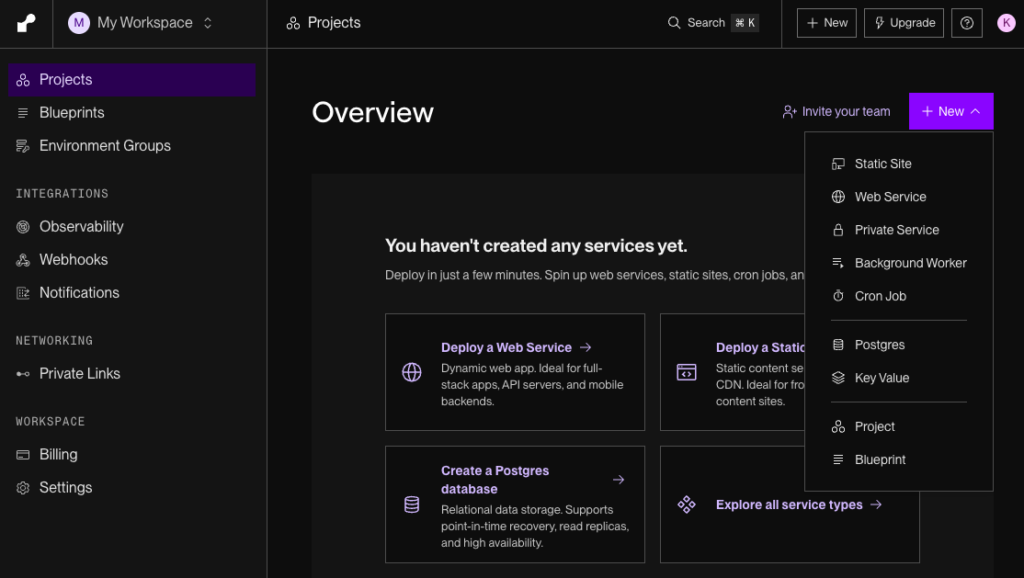Open the help question mark icon
The width and height of the screenshot is (1024, 578).
(x=966, y=23)
